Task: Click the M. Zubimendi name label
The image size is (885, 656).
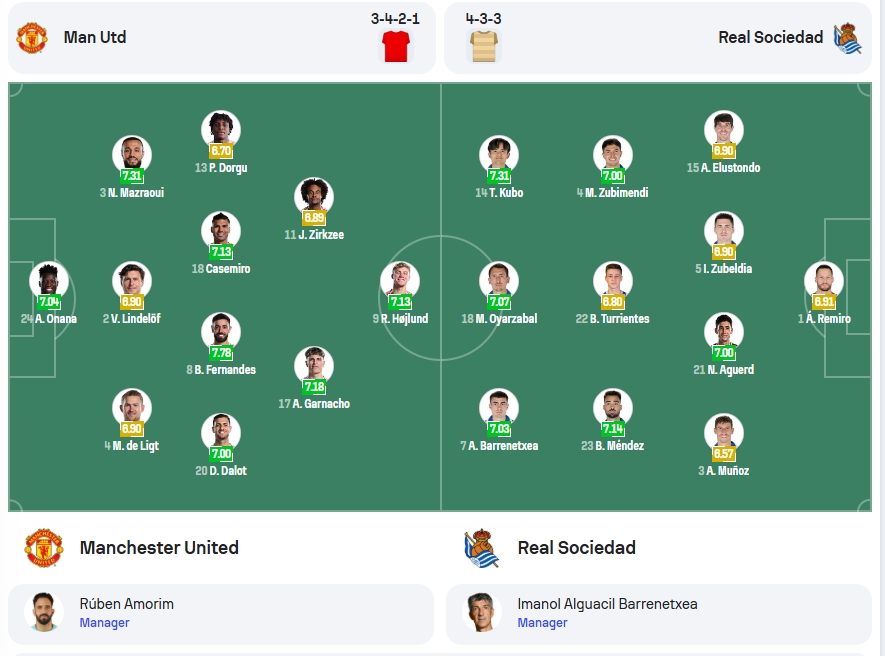Action: pyautogui.click(x=612, y=193)
